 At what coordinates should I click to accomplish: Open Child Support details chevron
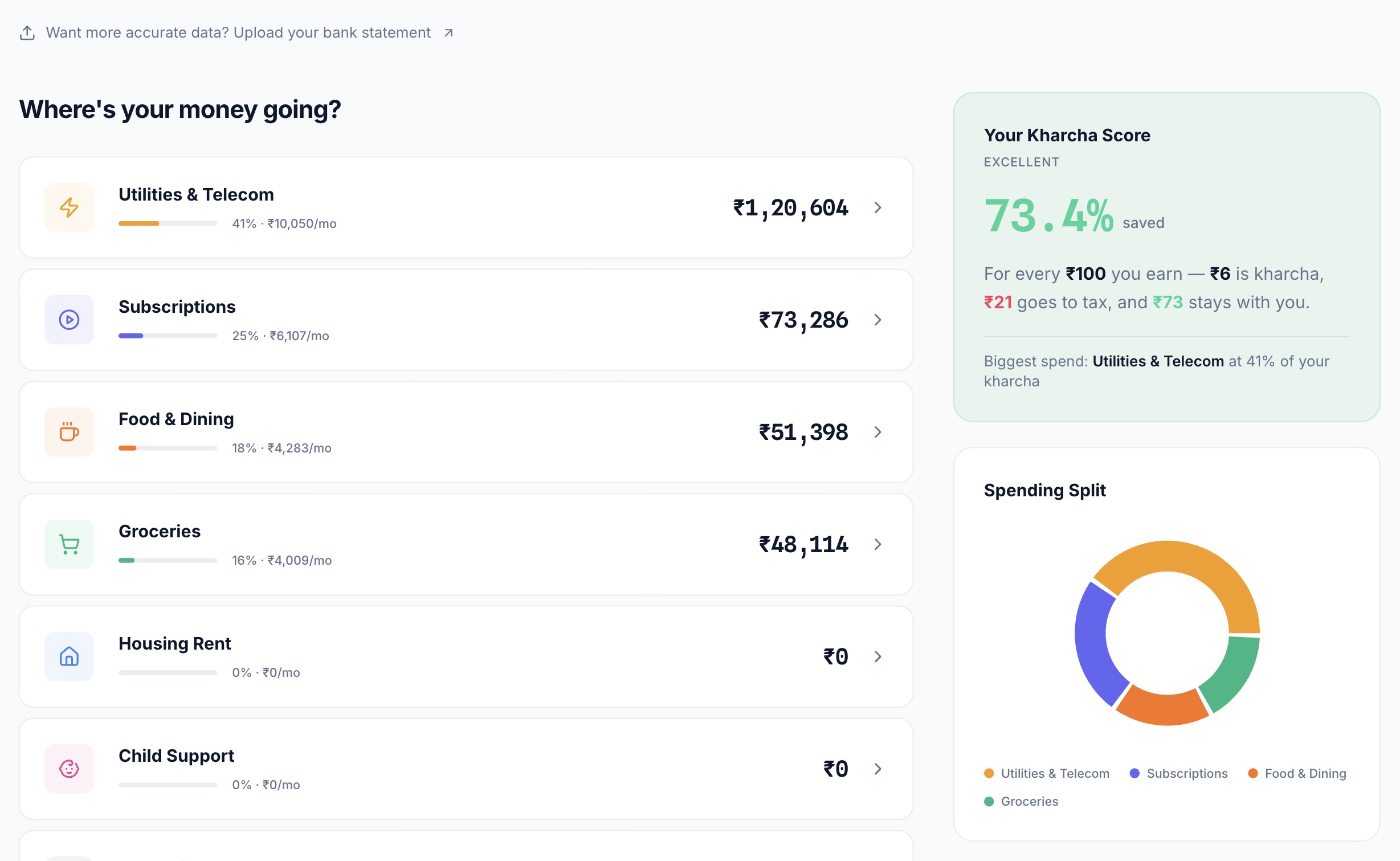(877, 769)
